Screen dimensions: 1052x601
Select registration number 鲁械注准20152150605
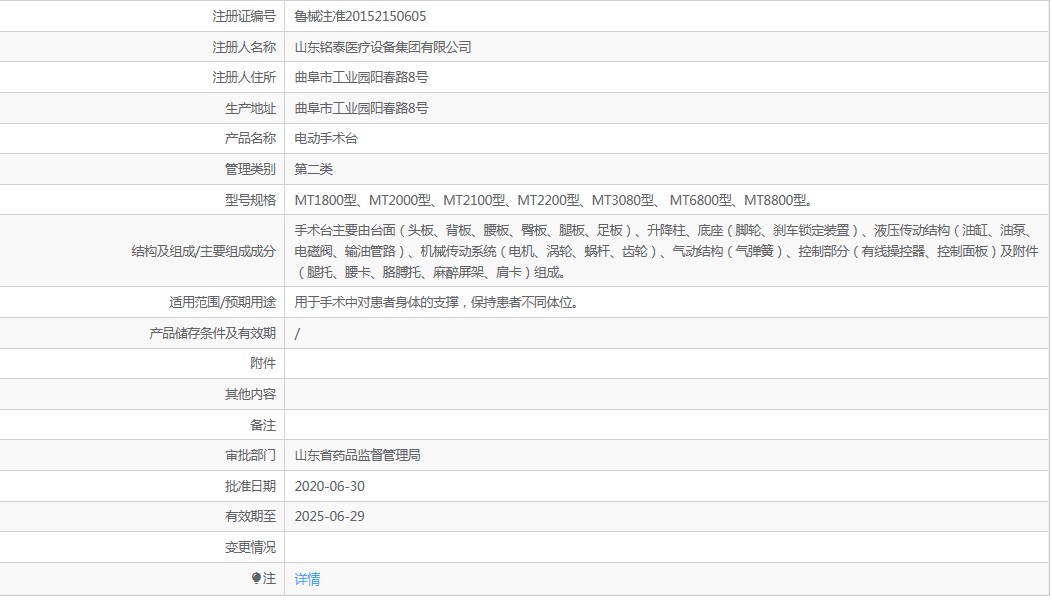tap(360, 17)
